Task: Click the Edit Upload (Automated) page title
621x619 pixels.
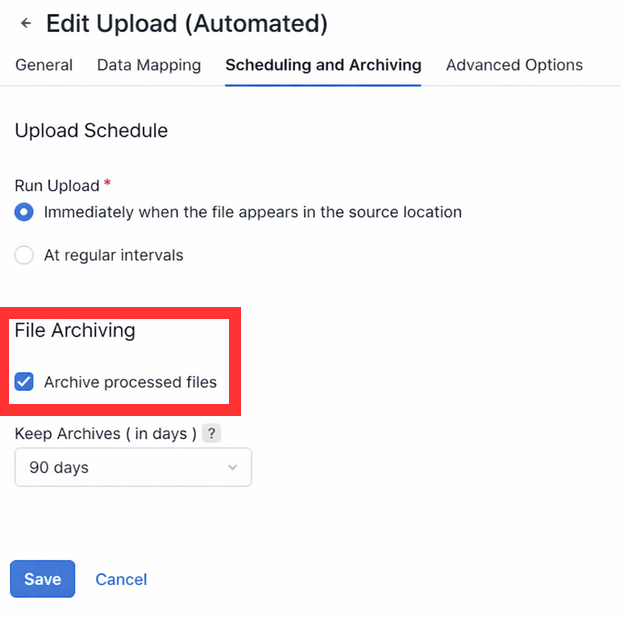Action: 187,23
